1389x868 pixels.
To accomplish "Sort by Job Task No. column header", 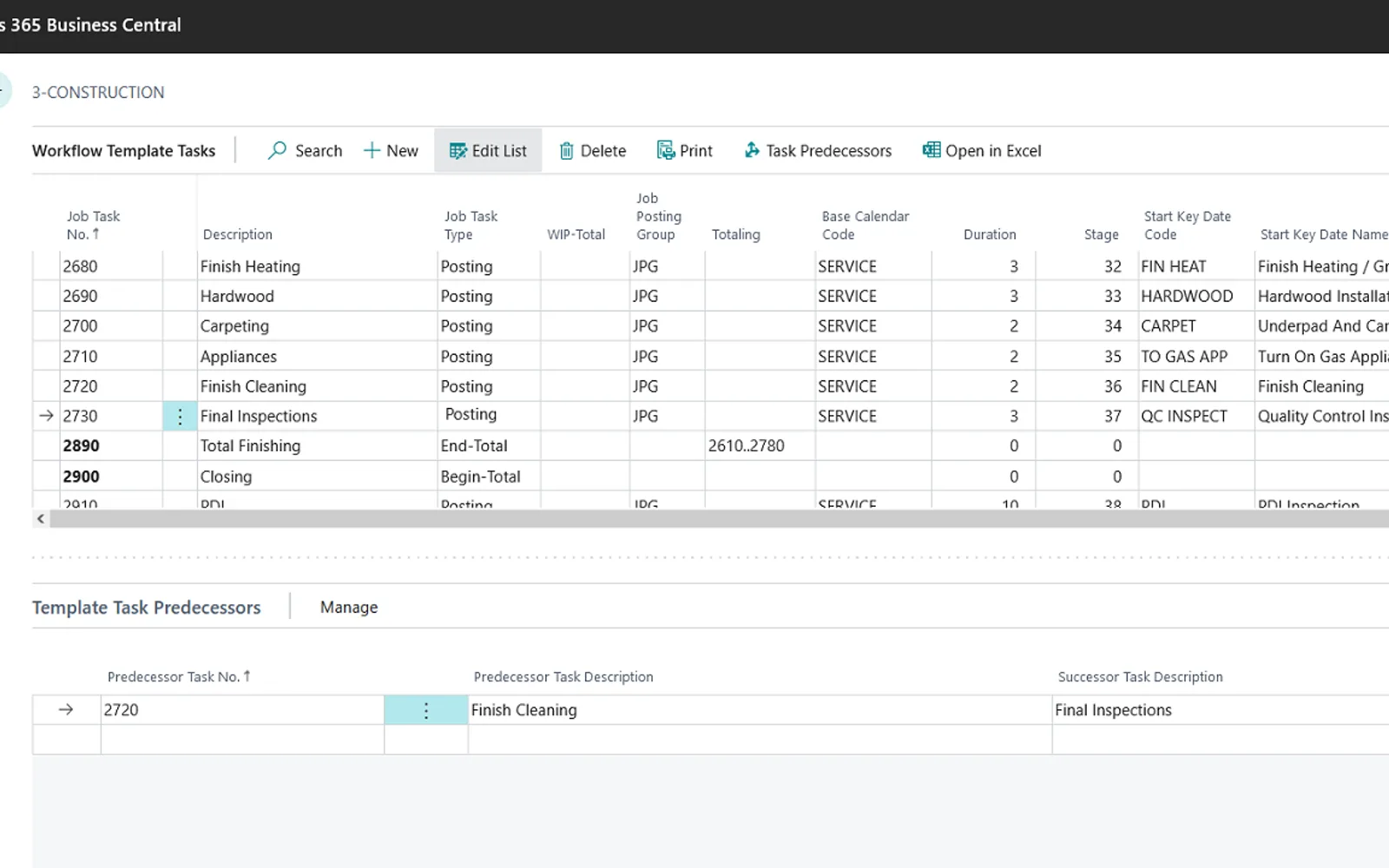I will click(93, 226).
